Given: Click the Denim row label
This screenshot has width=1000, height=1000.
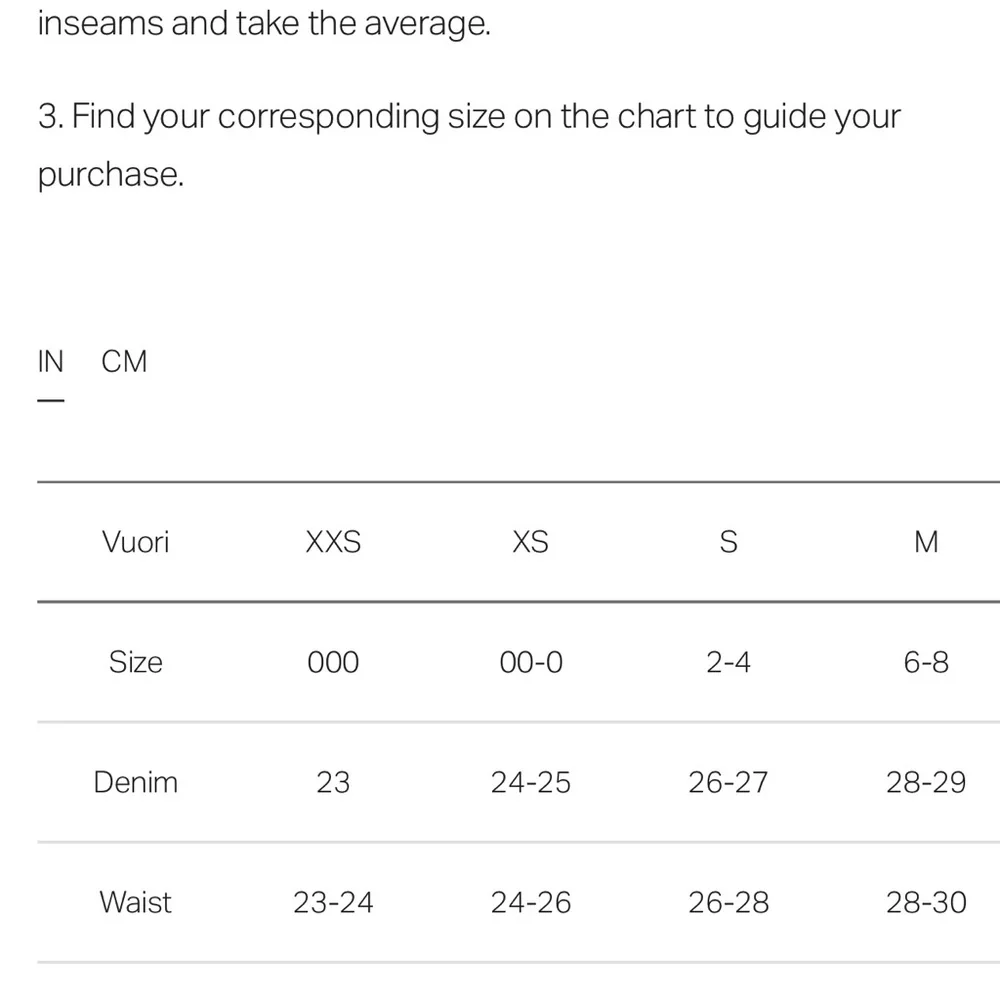Looking at the screenshot, I should pyautogui.click(x=136, y=782).
